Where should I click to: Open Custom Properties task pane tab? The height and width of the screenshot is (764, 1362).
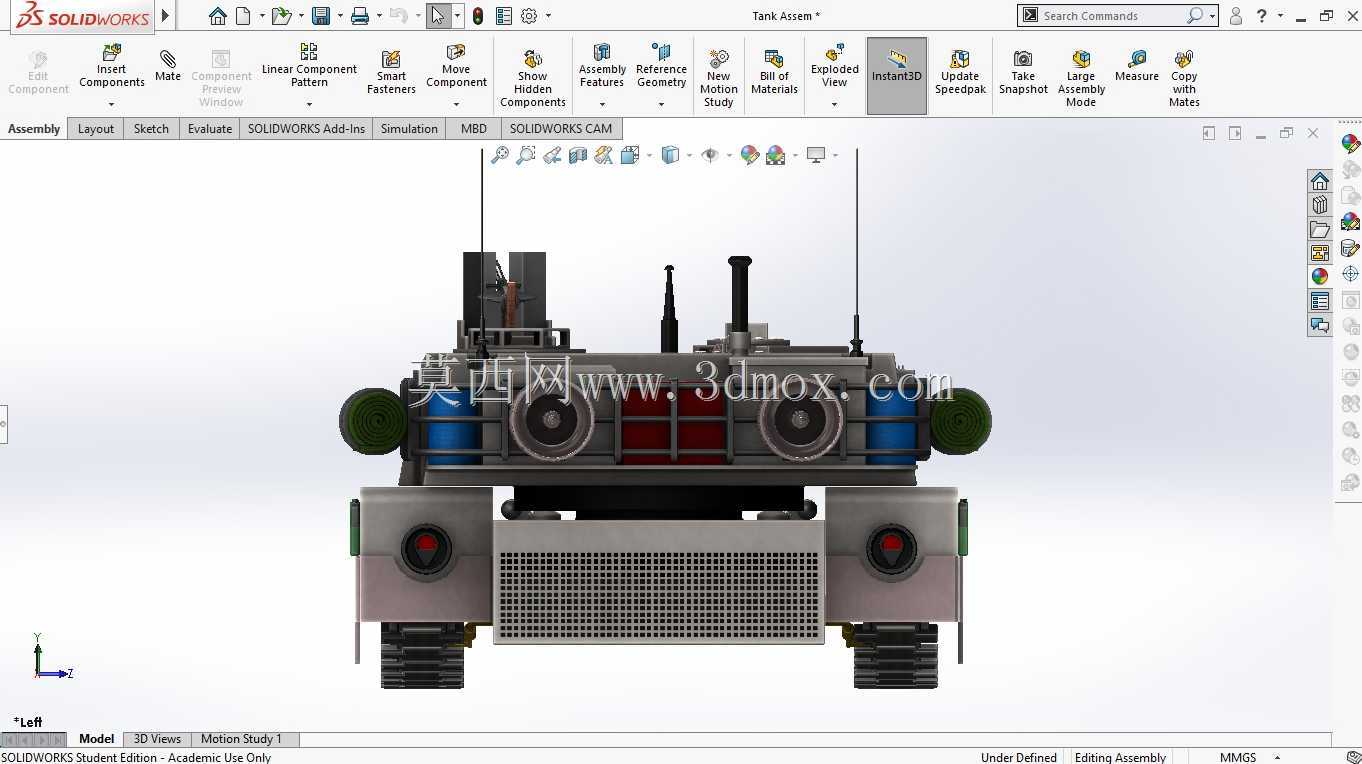point(1320,301)
